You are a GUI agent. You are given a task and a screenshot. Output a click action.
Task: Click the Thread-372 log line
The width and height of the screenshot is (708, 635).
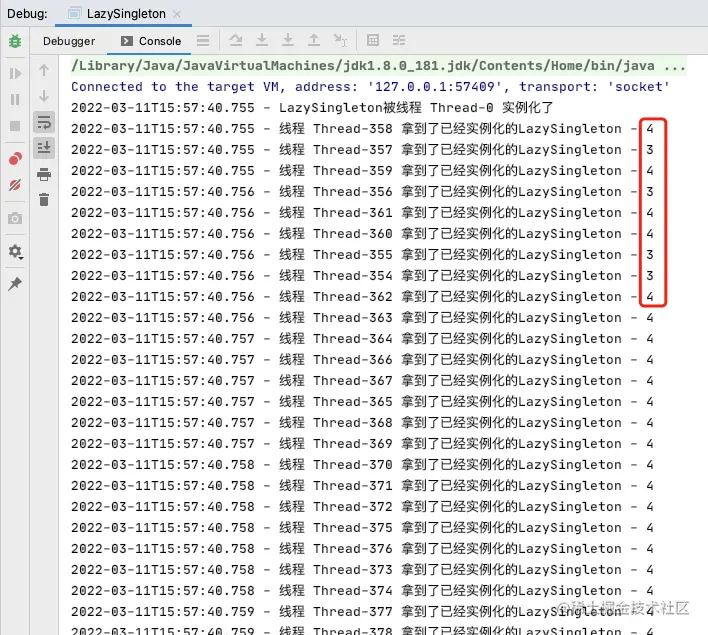[x=363, y=507]
